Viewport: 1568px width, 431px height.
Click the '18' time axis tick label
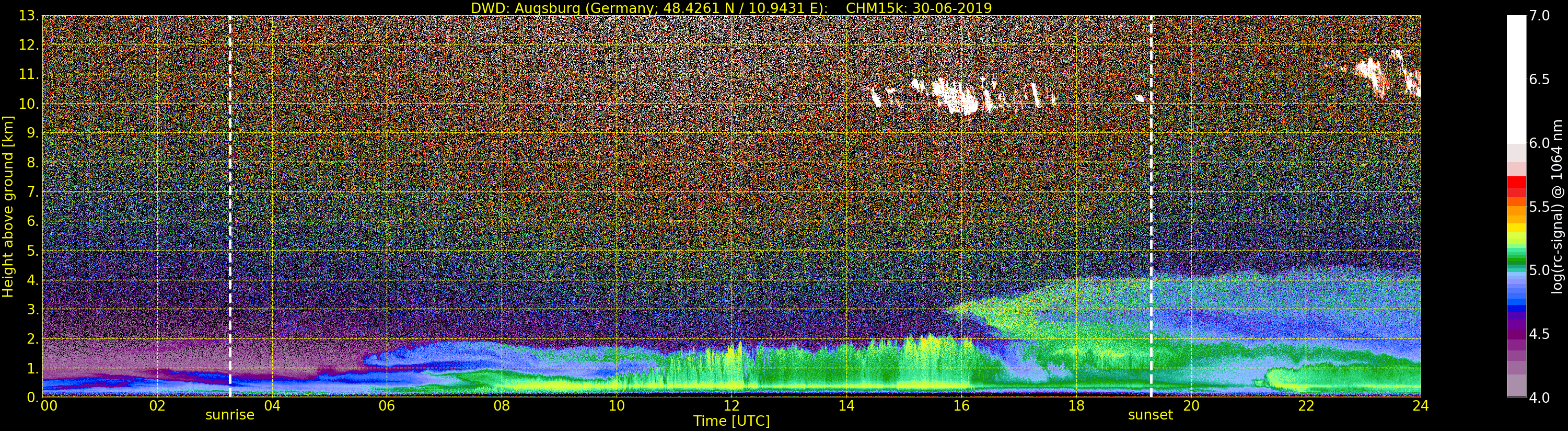tap(1076, 406)
